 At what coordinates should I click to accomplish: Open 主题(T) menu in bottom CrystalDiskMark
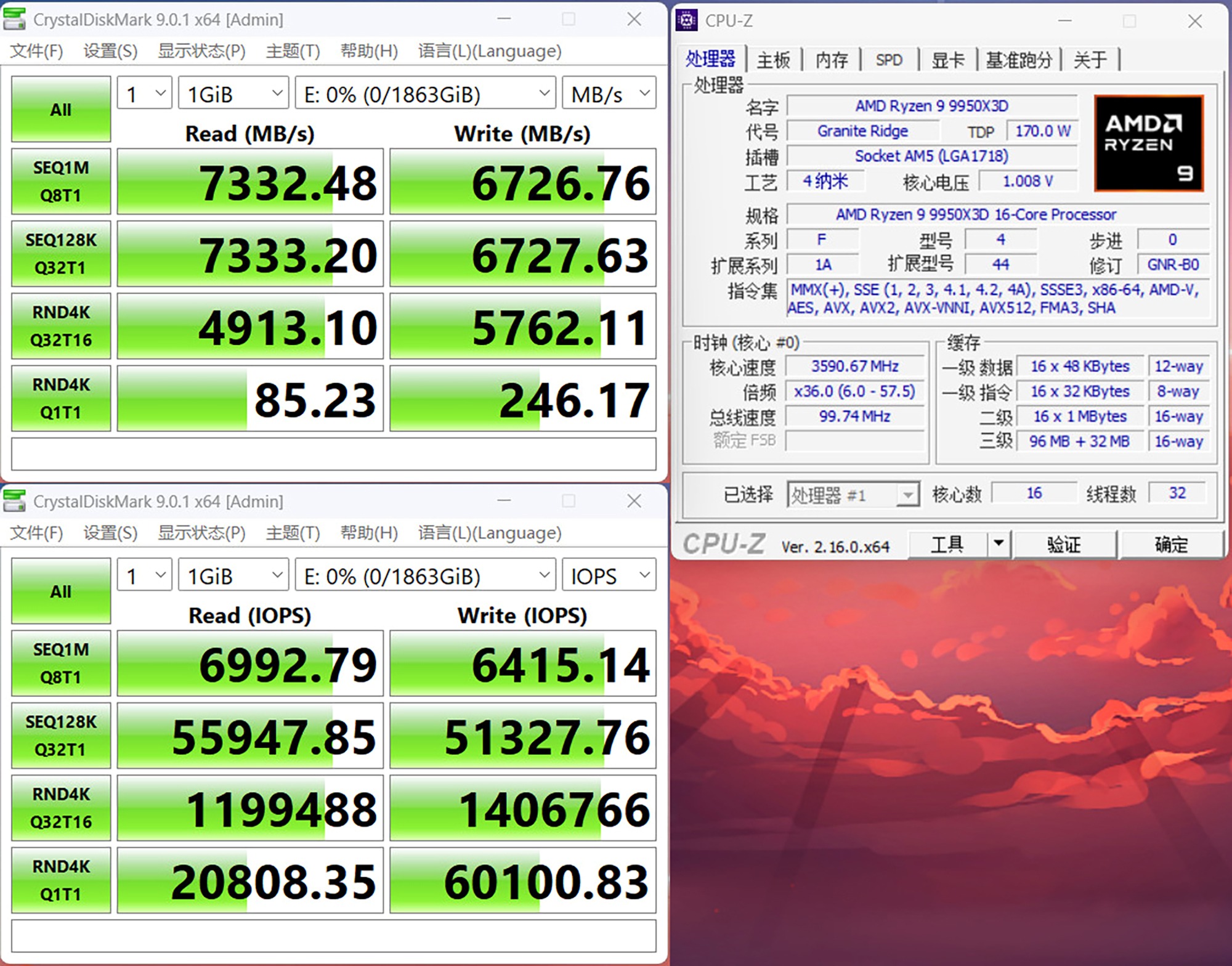click(293, 532)
